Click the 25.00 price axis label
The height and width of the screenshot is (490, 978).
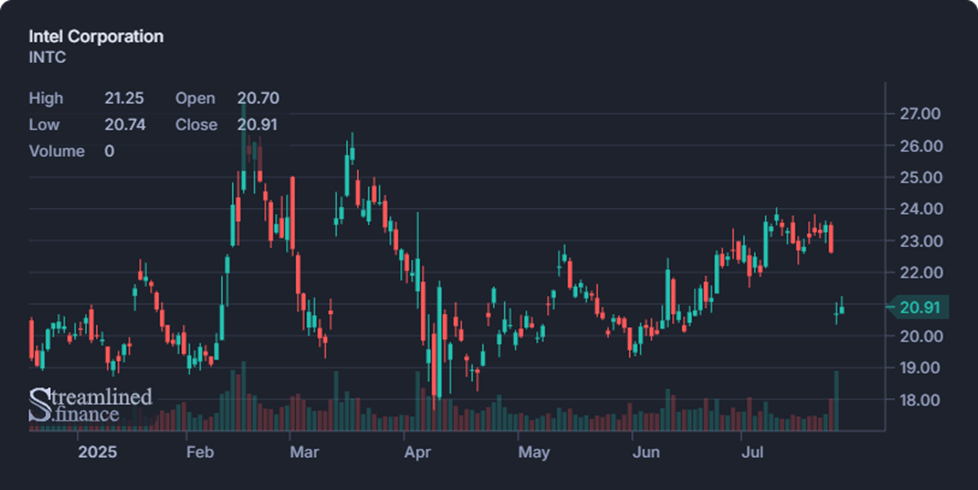coord(920,178)
